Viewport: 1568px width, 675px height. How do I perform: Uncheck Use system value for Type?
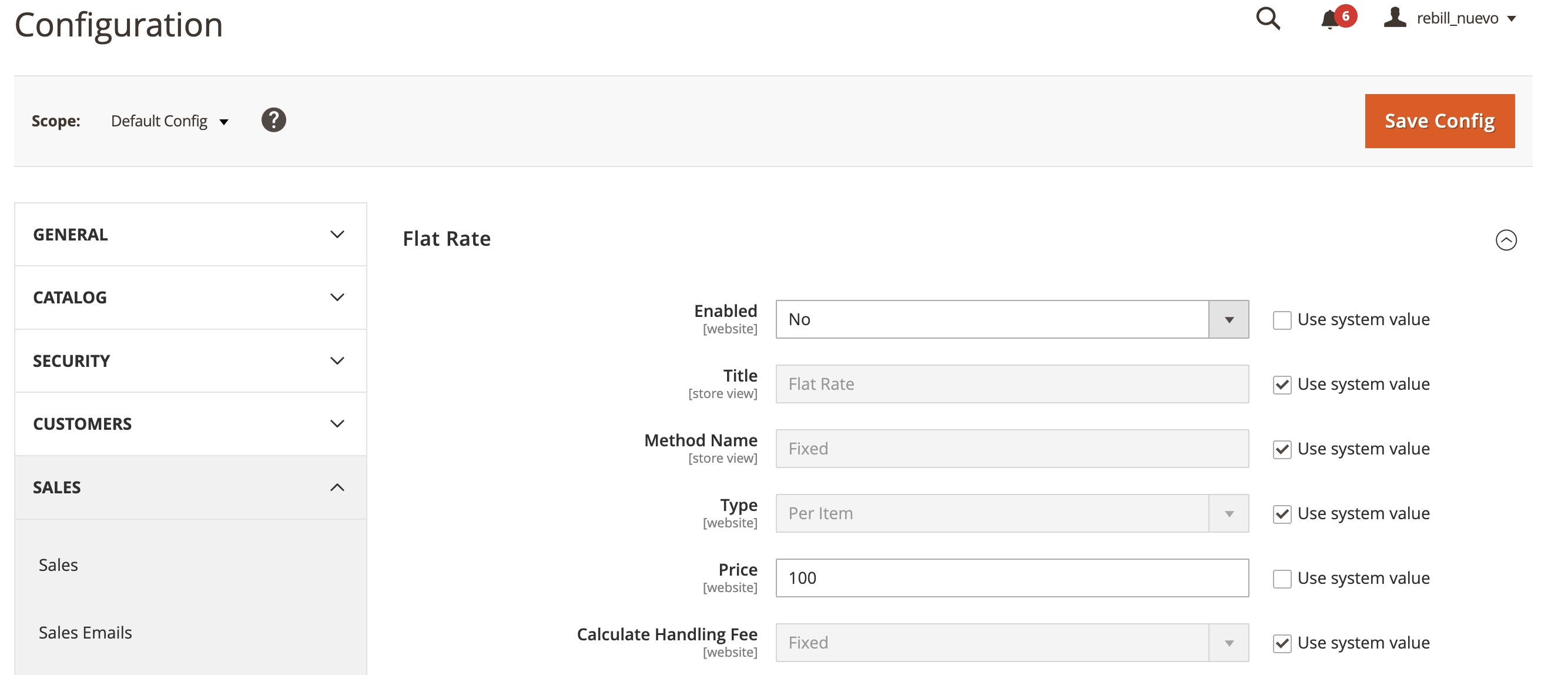(x=1282, y=514)
